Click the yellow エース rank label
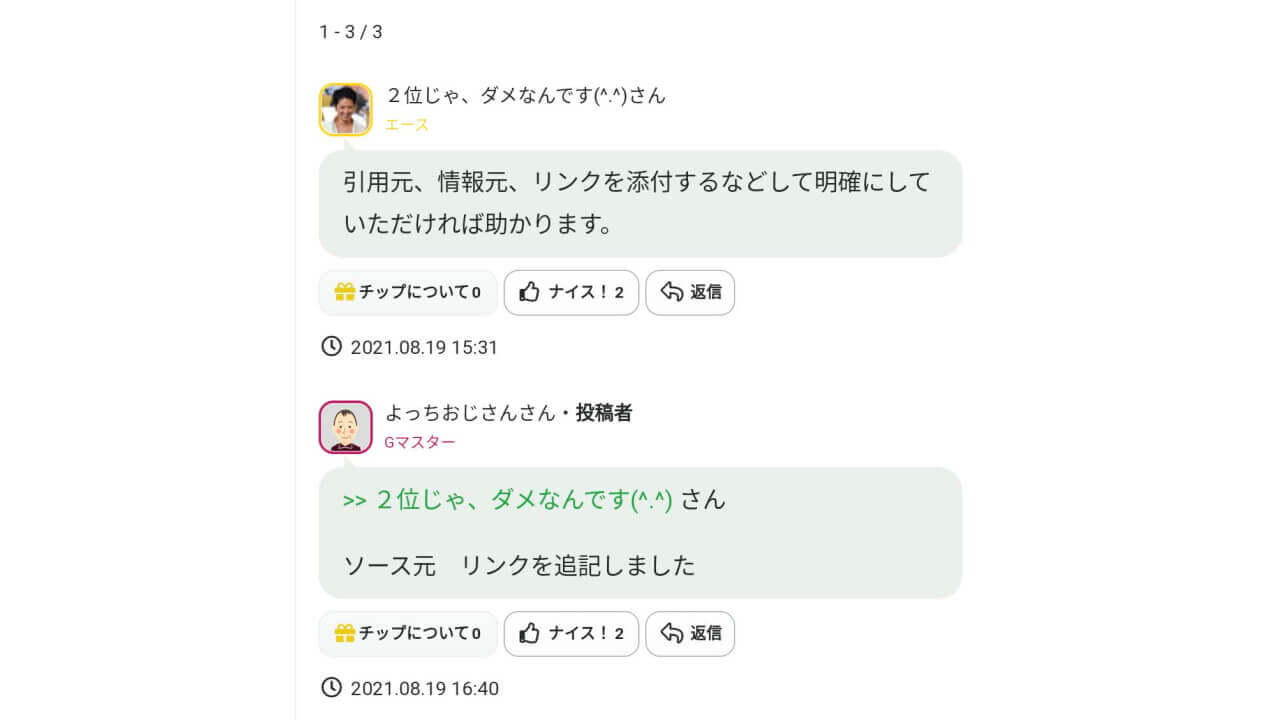1280x720 pixels. (x=407, y=125)
